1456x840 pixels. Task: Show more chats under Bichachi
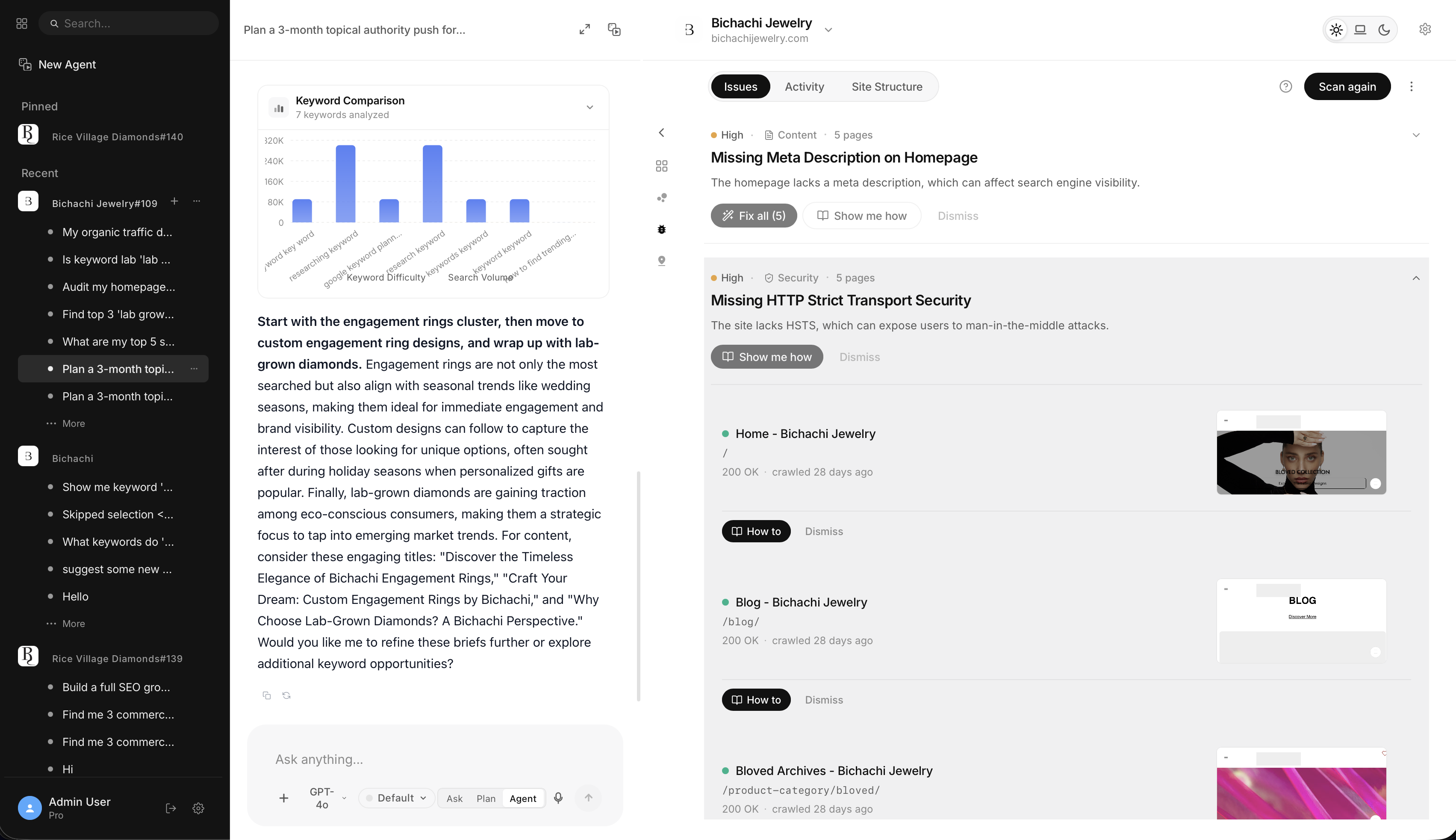[66, 624]
